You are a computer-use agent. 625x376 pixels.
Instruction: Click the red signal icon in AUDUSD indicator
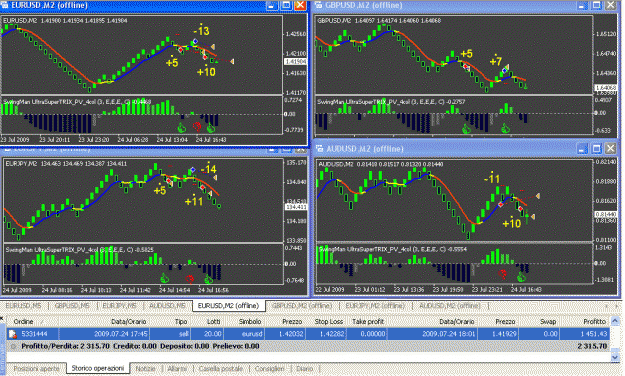(x=503, y=274)
